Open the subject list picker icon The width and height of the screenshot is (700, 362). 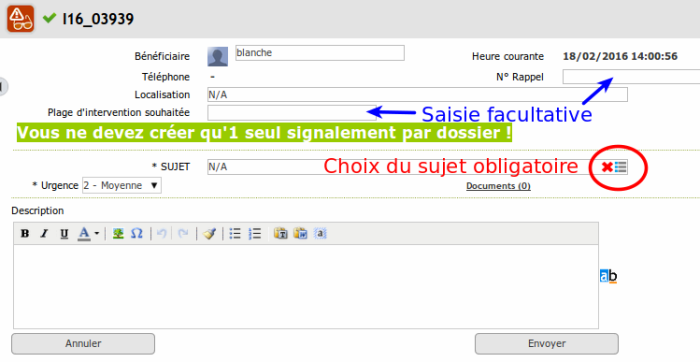(x=621, y=167)
